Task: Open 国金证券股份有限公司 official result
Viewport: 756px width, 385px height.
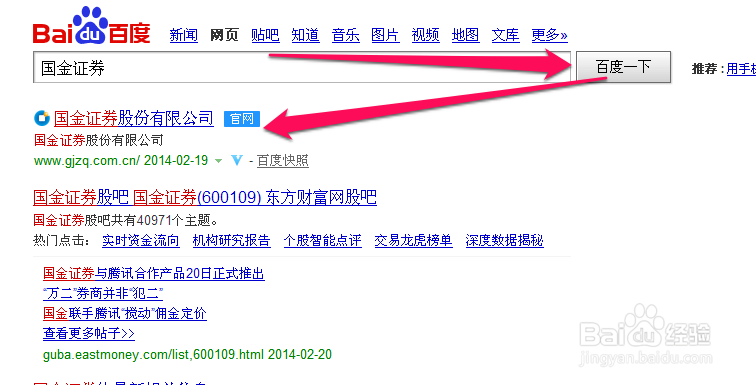Action: coord(134,118)
